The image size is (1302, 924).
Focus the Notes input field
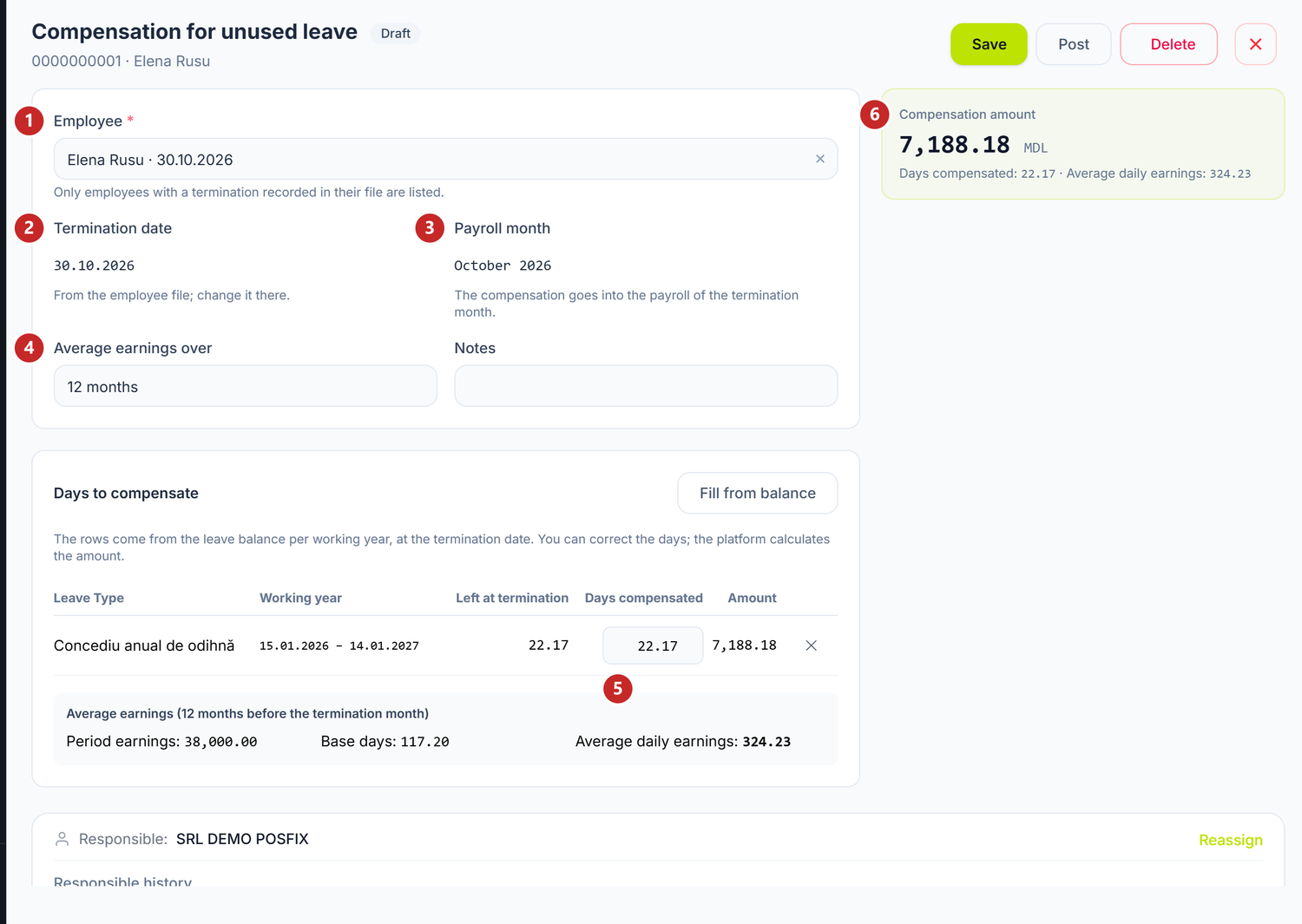[646, 386]
